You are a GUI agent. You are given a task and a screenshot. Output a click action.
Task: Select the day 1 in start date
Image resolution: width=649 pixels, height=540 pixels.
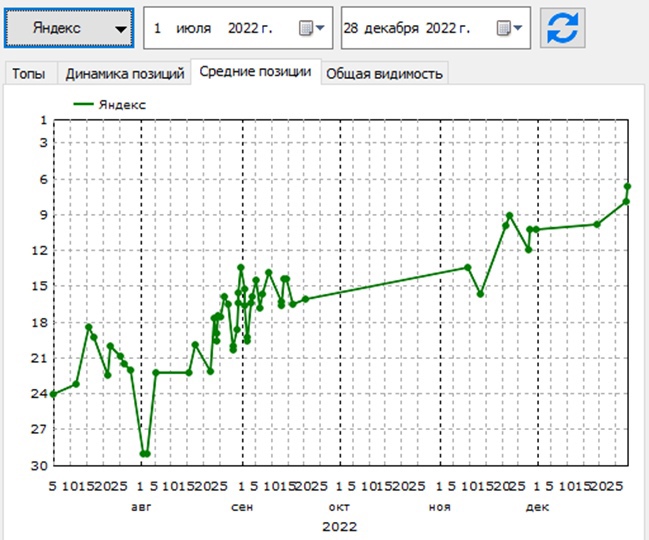click(158, 28)
